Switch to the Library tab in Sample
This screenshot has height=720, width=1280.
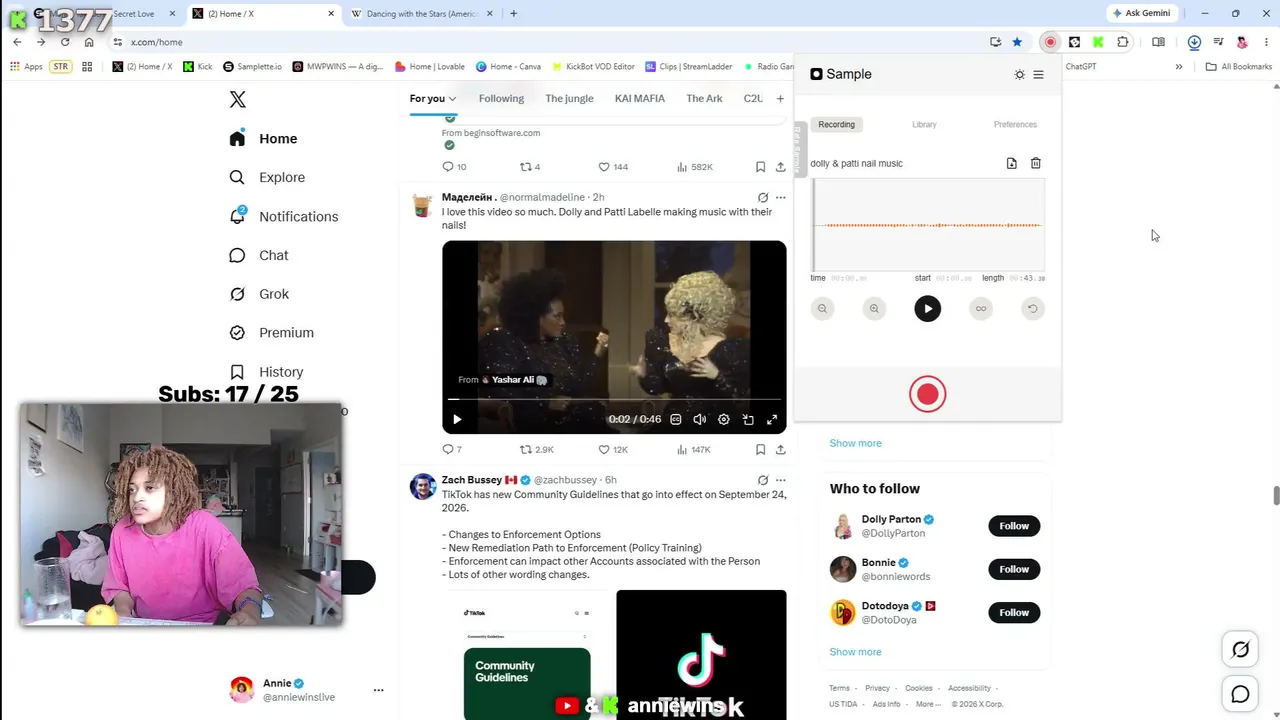(924, 125)
